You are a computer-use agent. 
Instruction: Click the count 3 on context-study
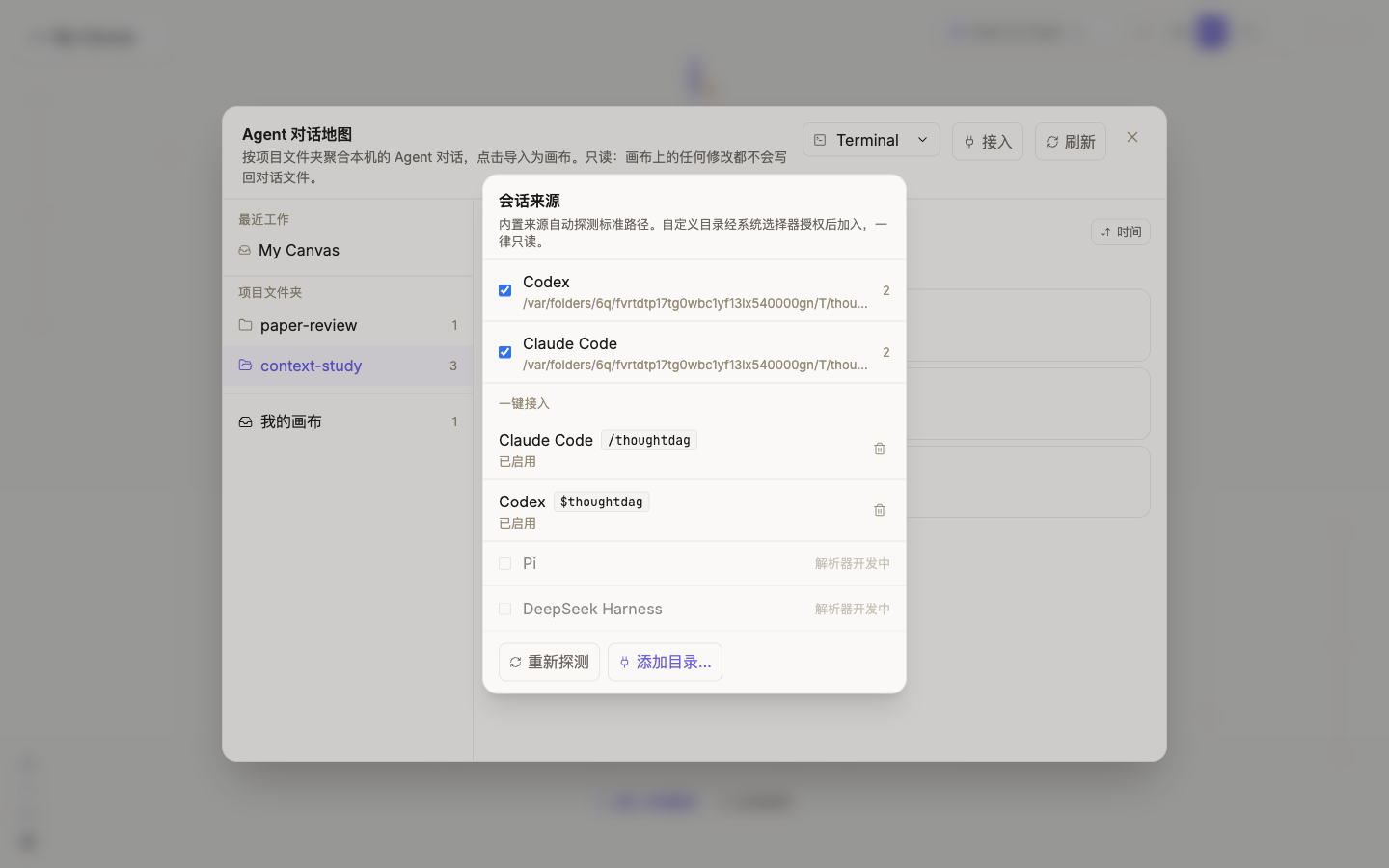pos(453,366)
